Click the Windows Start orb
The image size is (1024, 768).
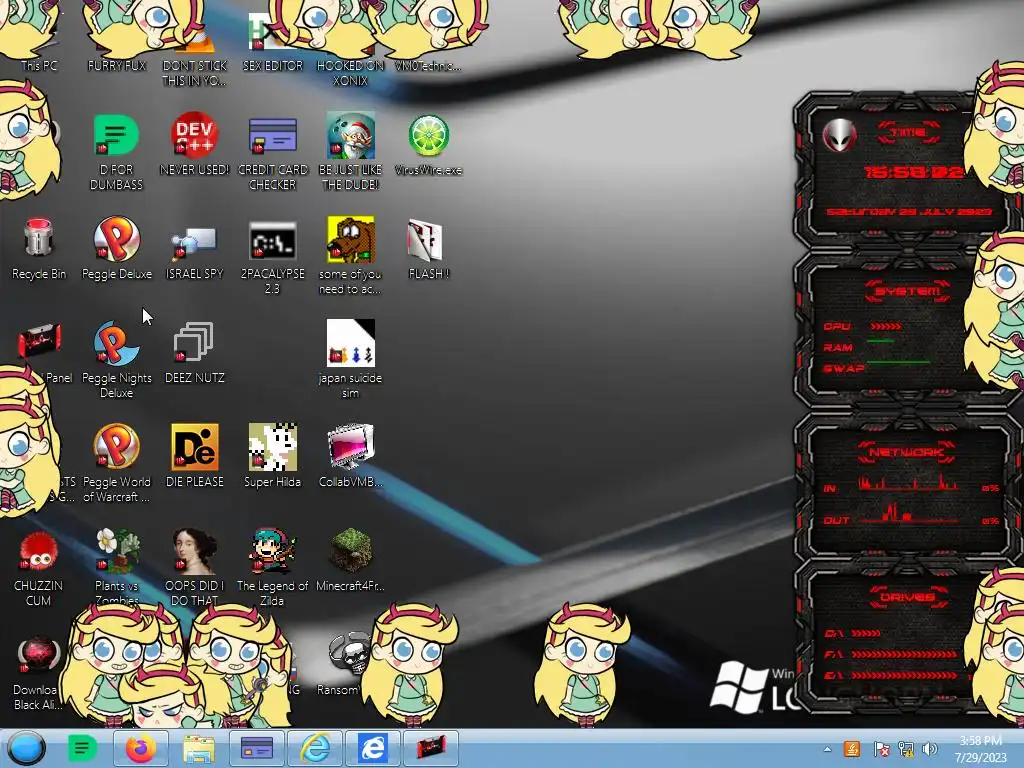[x=27, y=748]
